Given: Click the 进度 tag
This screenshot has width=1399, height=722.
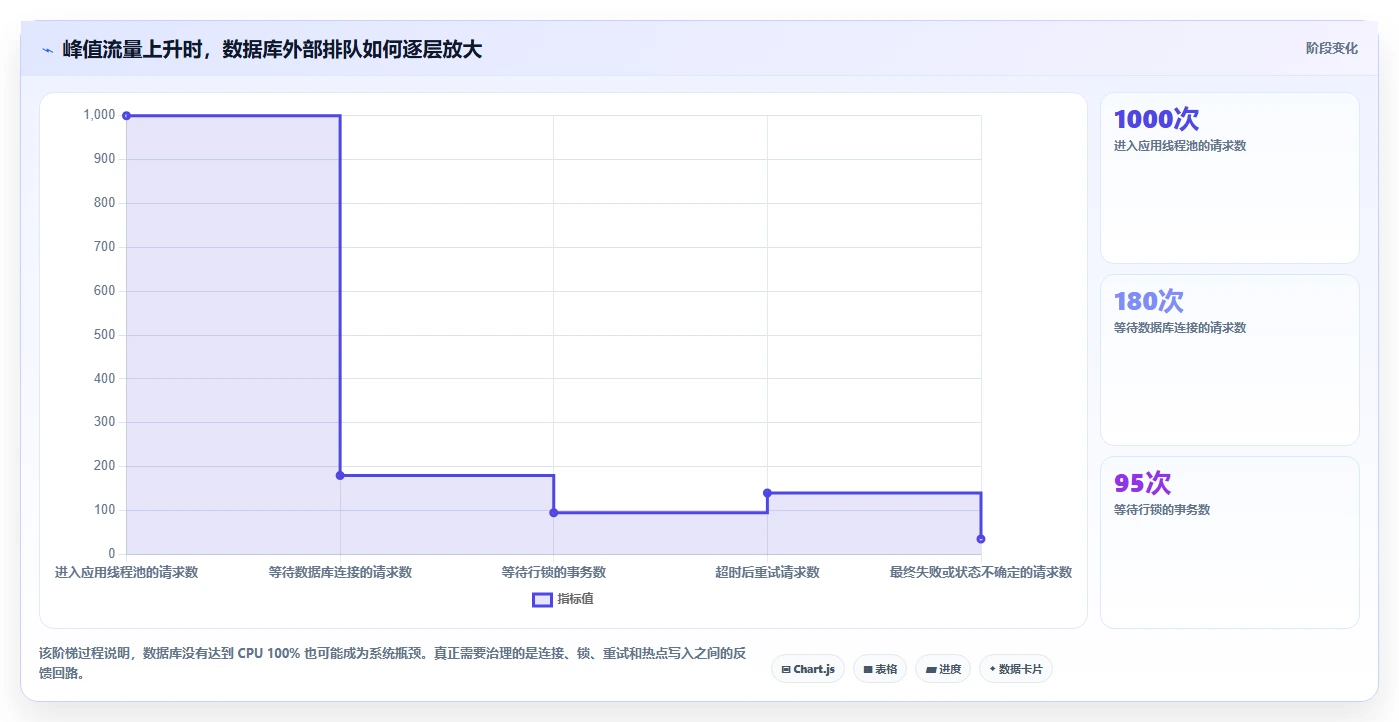Looking at the screenshot, I should point(943,669).
